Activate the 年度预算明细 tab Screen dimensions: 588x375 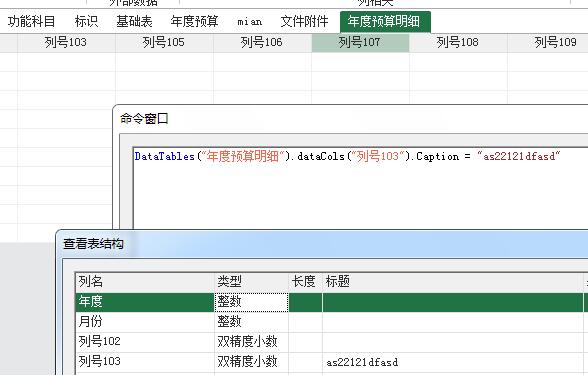385,22
